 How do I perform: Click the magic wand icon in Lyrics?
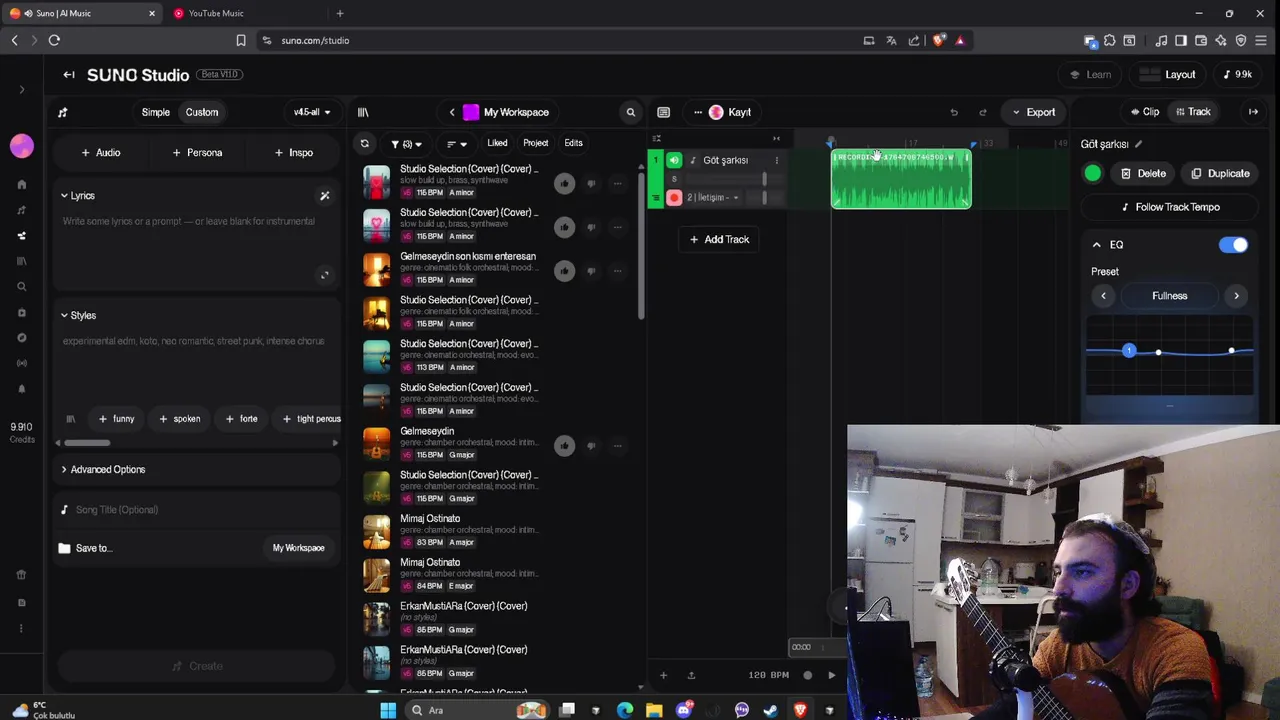pos(324,196)
